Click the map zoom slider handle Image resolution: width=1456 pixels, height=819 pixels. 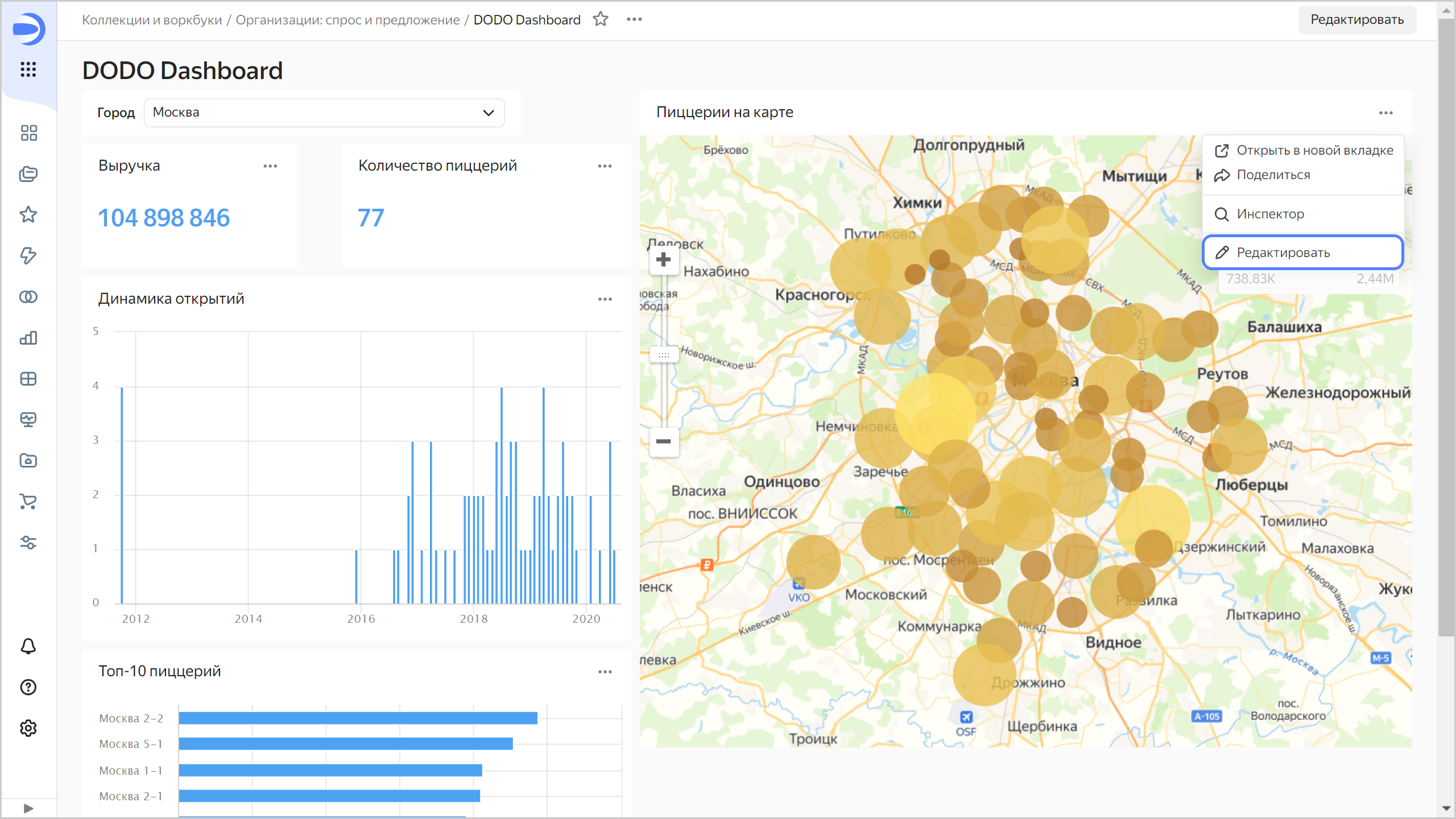pos(664,355)
